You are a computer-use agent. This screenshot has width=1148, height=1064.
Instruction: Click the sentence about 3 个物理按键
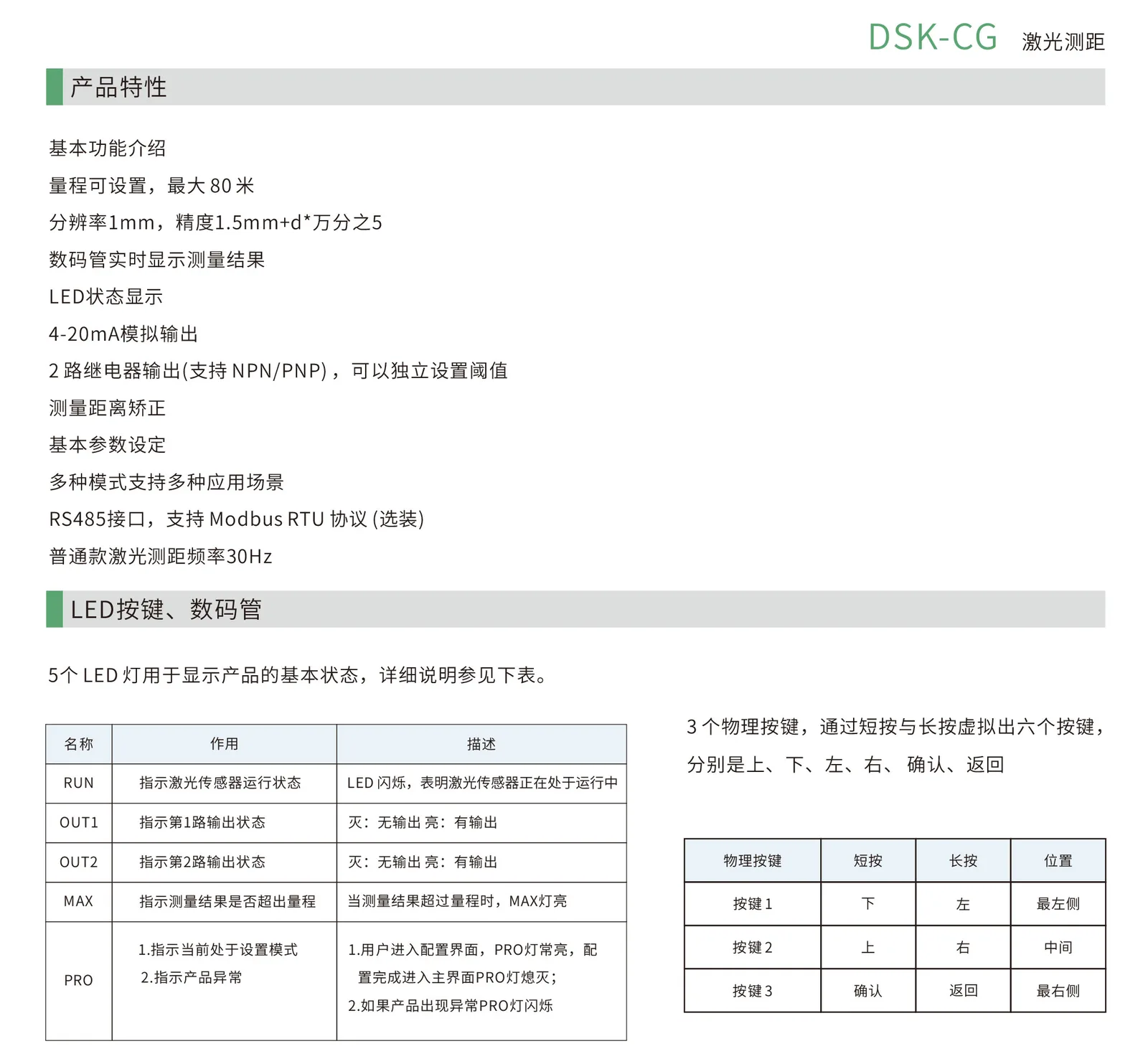point(895,727)
